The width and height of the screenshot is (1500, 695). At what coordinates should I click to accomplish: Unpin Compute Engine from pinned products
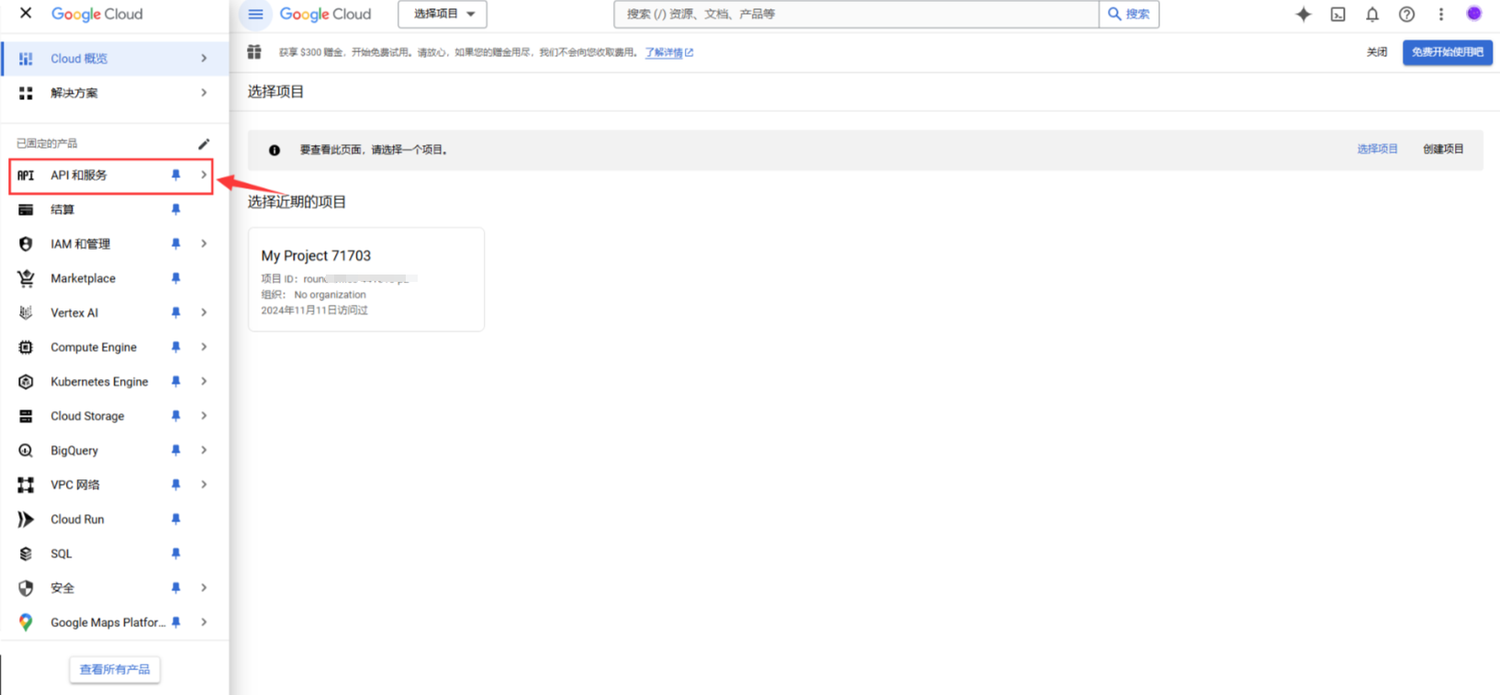(176, 347)
